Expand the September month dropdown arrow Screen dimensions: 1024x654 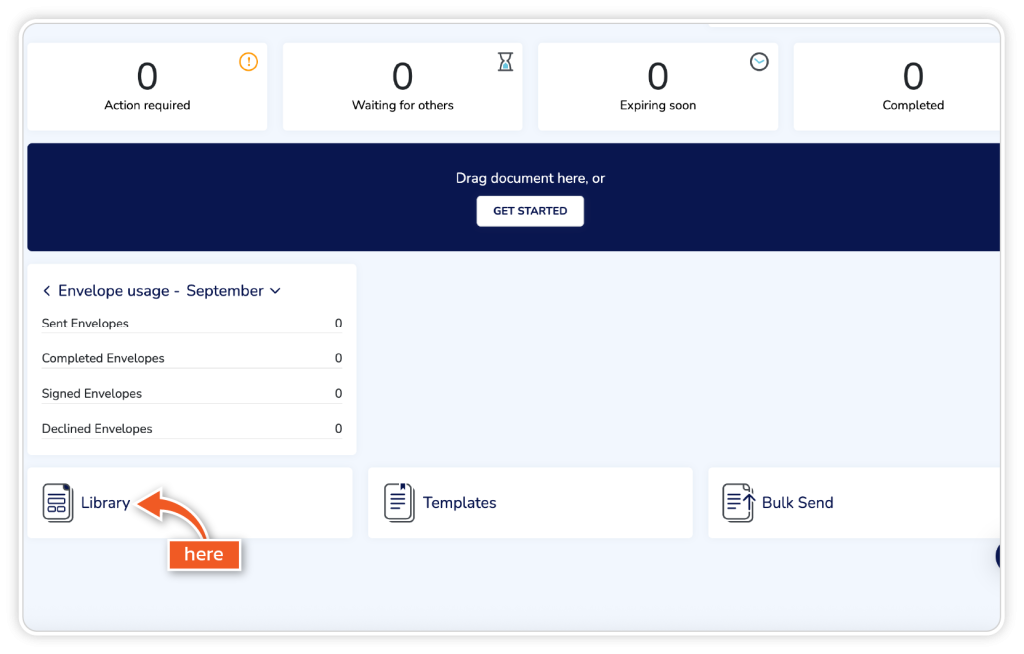[275, 291]
